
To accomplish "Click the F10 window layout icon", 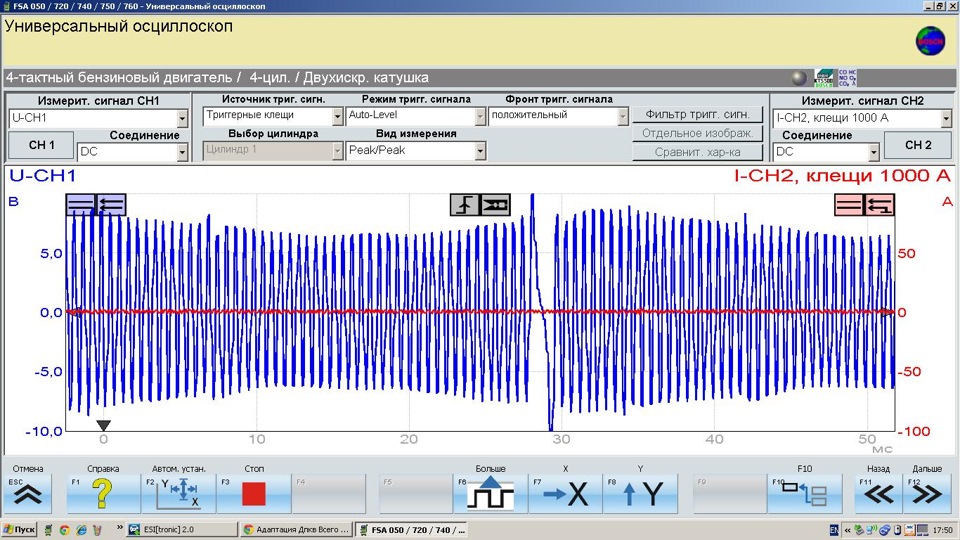I will (x=805, y=494).
